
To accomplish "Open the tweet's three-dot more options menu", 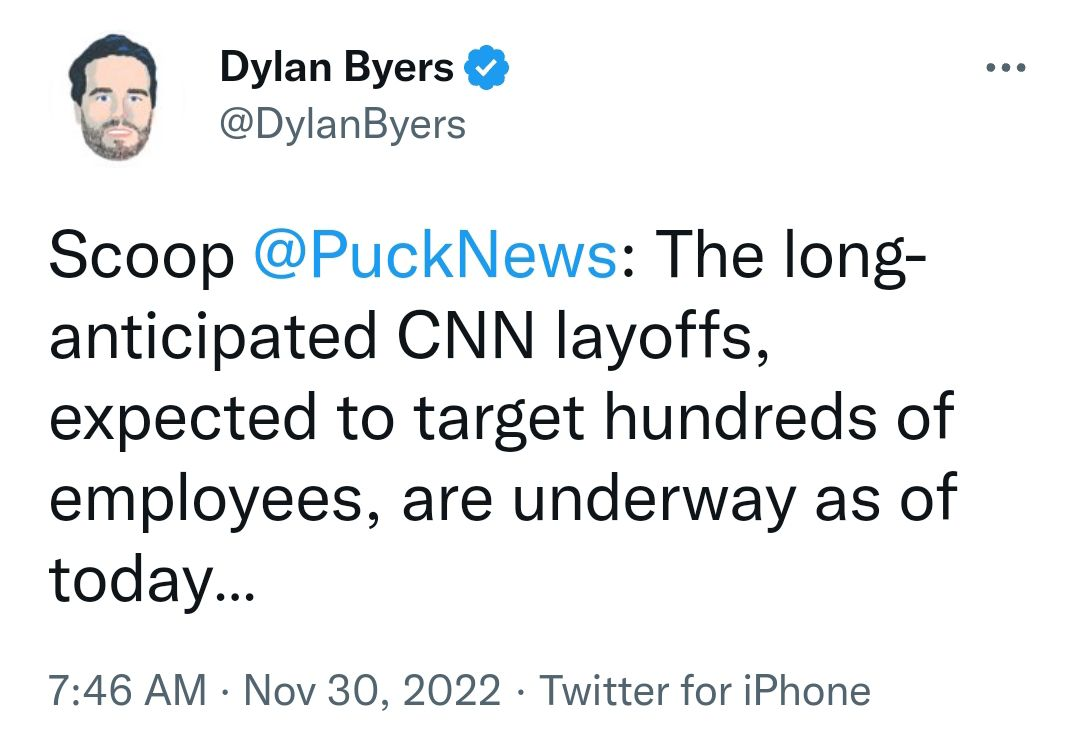I will [1005, 68].
